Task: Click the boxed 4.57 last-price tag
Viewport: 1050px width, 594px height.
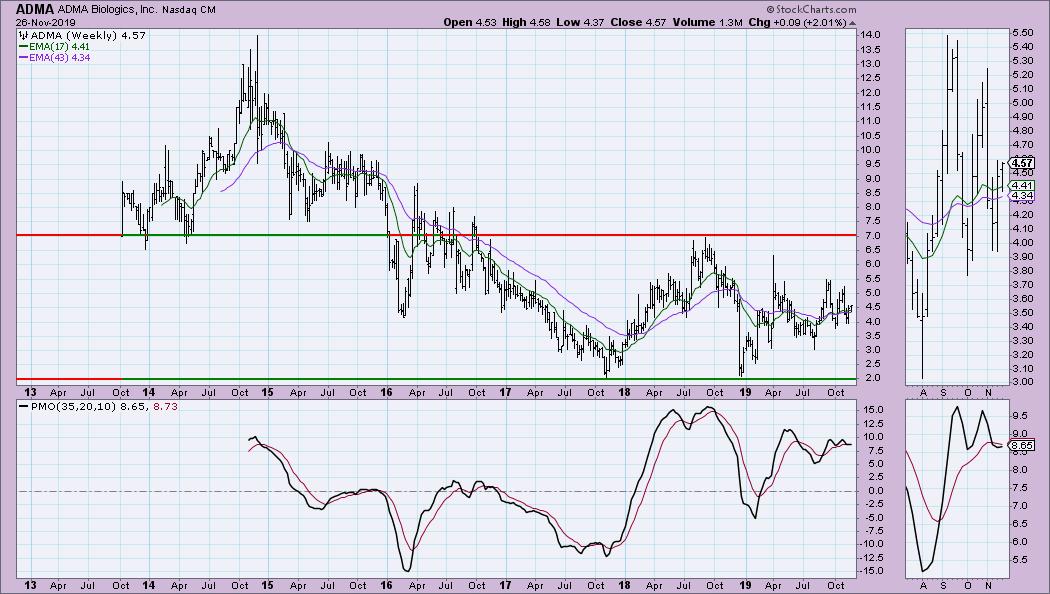Action: coord(1022,163)
